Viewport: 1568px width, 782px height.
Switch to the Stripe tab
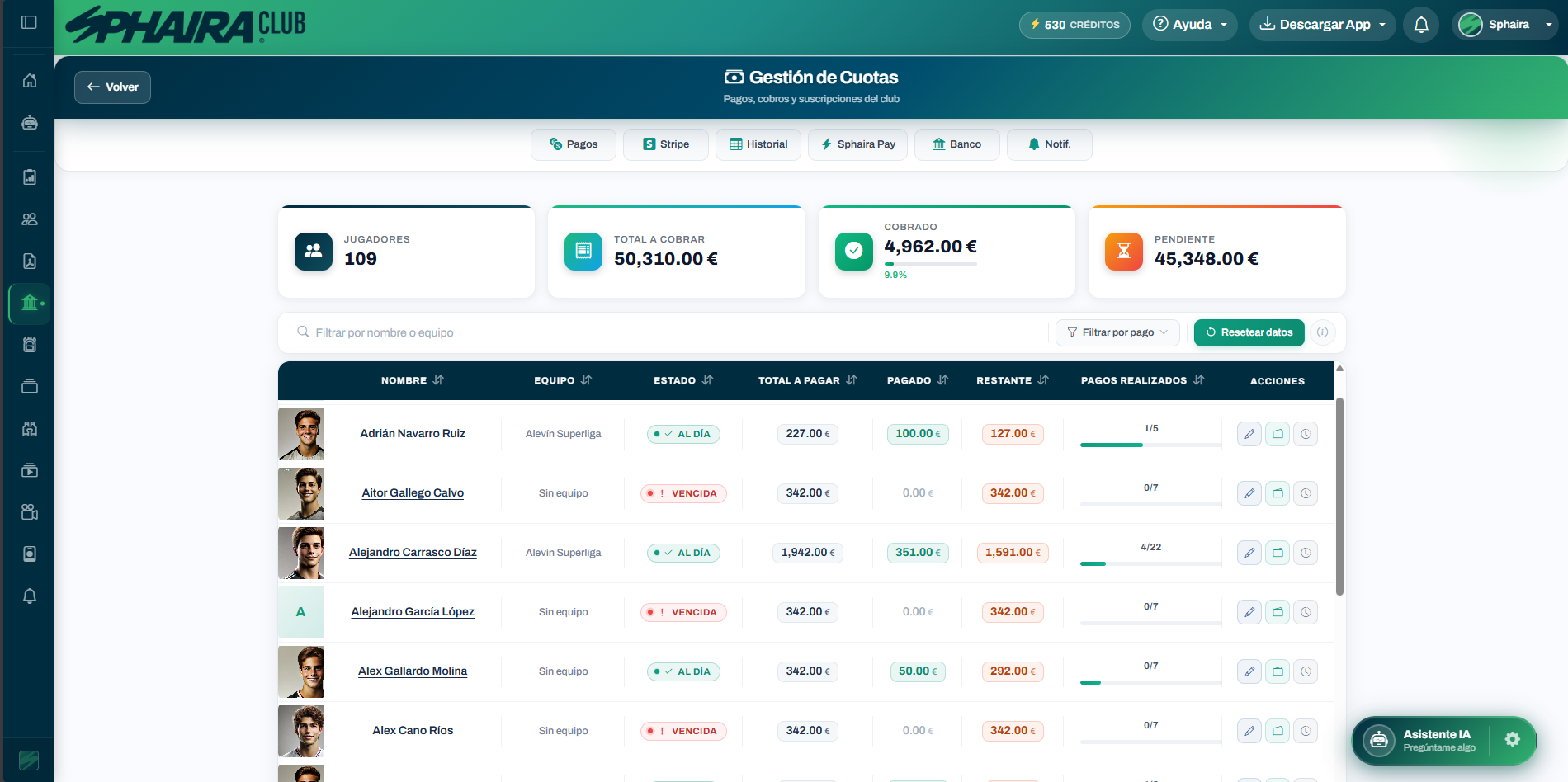(x=665, y=144)
